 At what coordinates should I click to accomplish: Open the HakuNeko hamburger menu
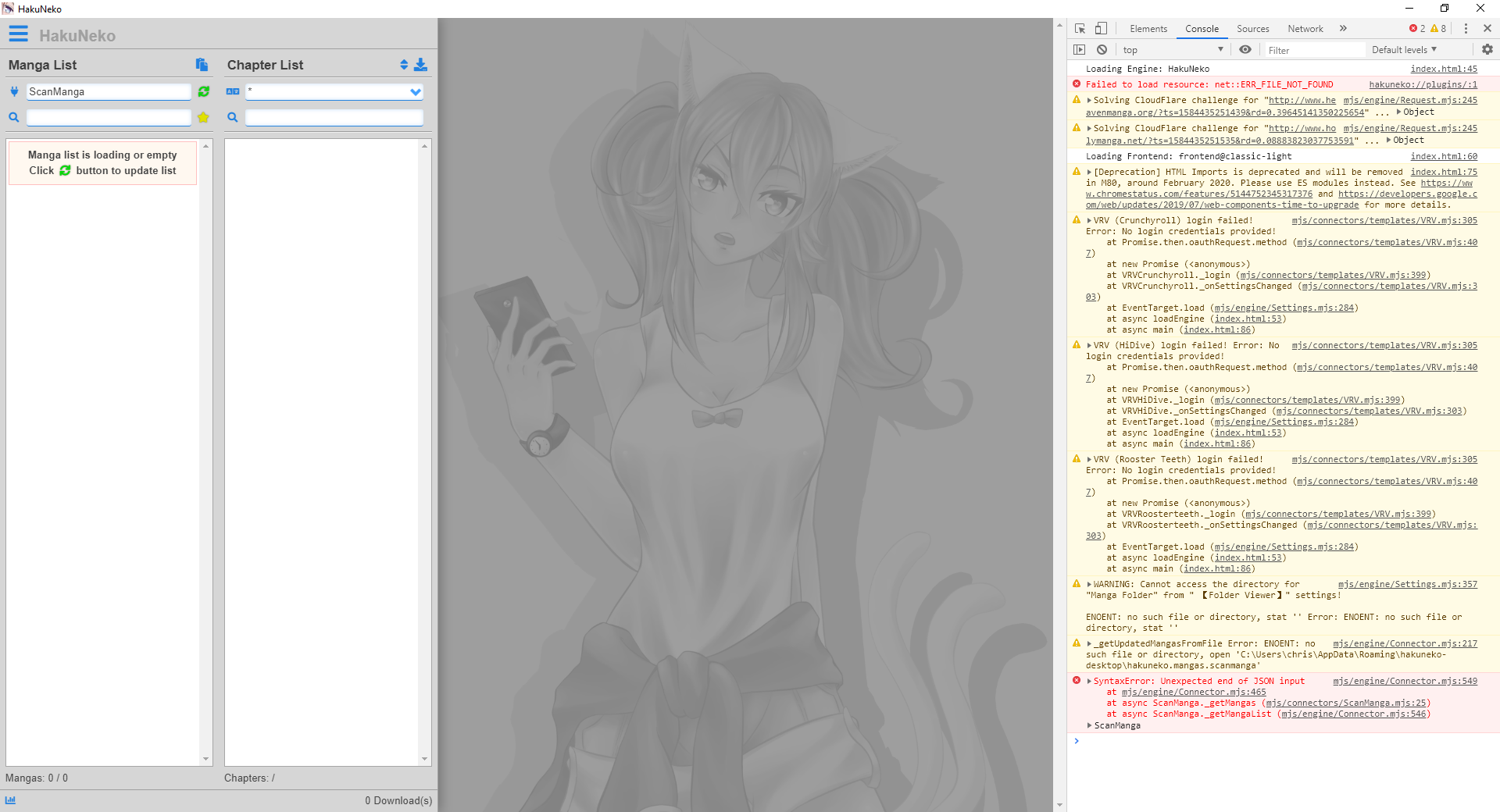click(x=18, y=34)
